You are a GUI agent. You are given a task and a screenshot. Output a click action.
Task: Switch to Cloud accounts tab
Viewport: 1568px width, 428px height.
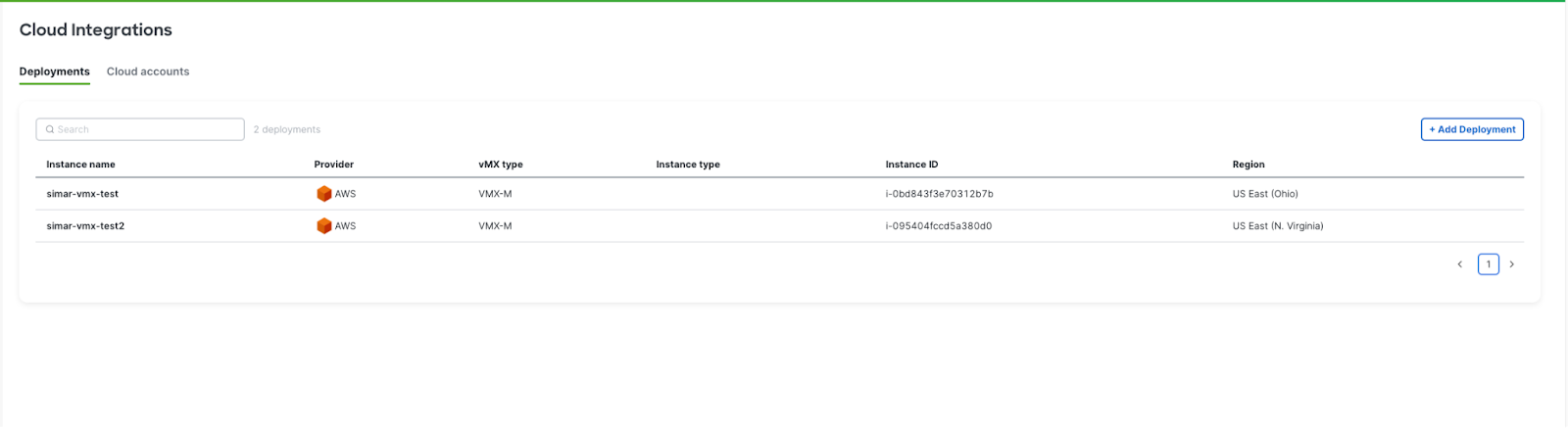tap(148, 71)
